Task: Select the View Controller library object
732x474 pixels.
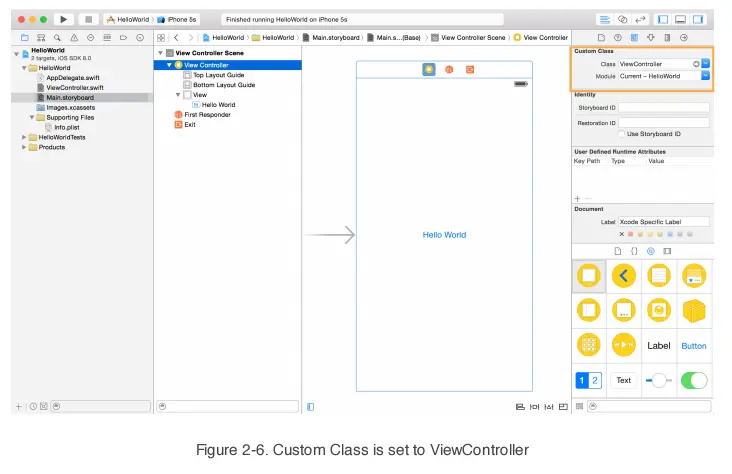Action: (x=589, y=276)
